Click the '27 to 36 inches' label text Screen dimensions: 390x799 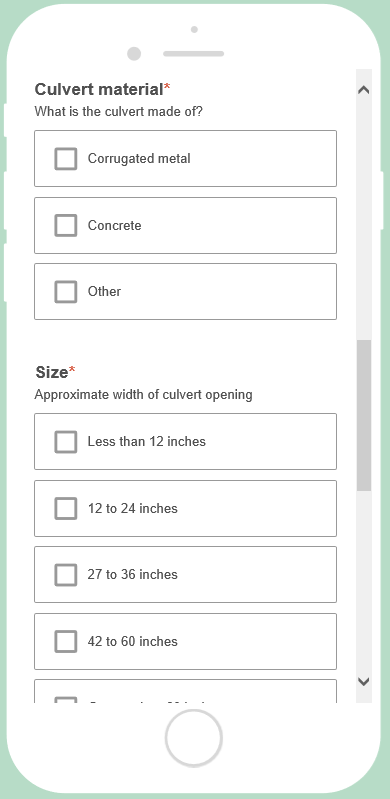[x=133, y=575]
